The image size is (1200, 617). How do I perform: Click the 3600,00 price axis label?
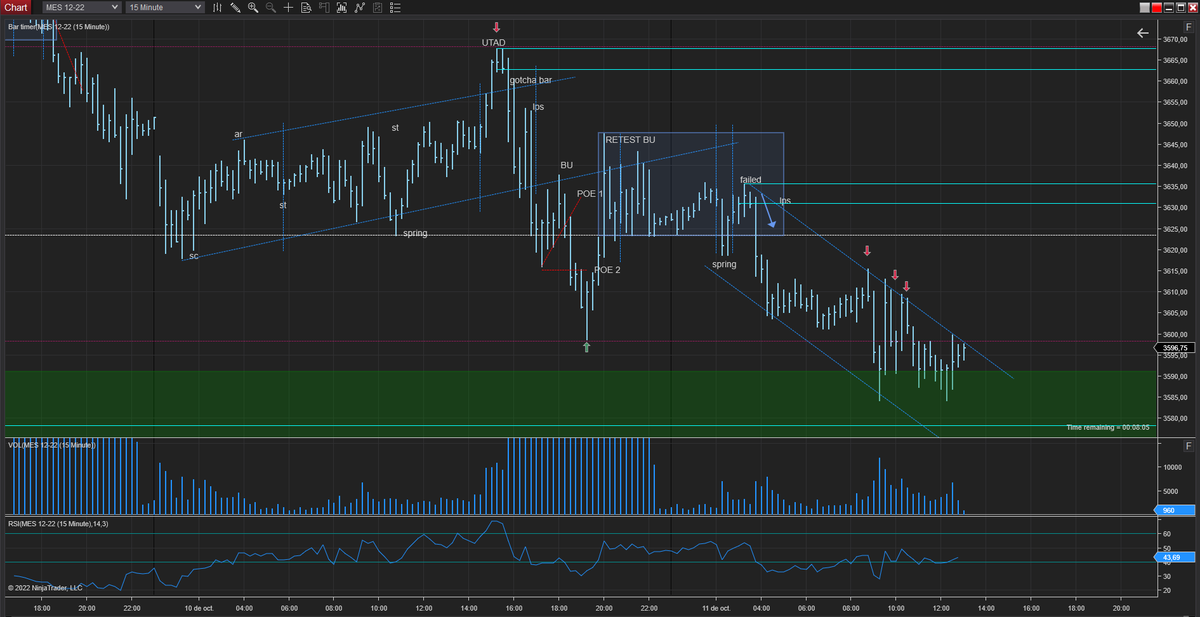point(1176,335)
